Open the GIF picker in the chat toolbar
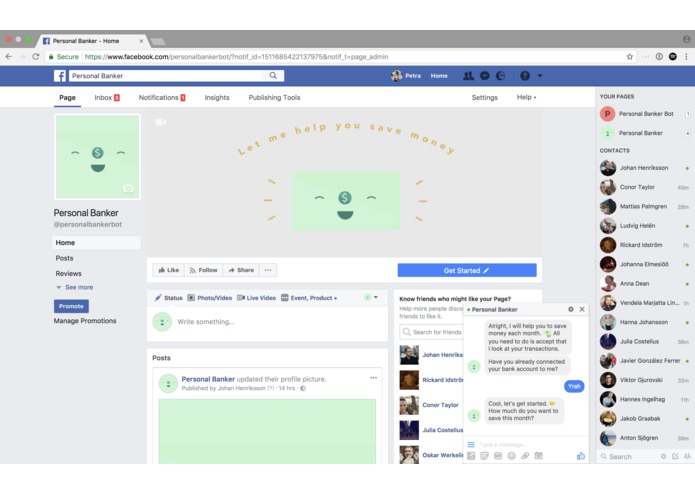 coord(498,456)
